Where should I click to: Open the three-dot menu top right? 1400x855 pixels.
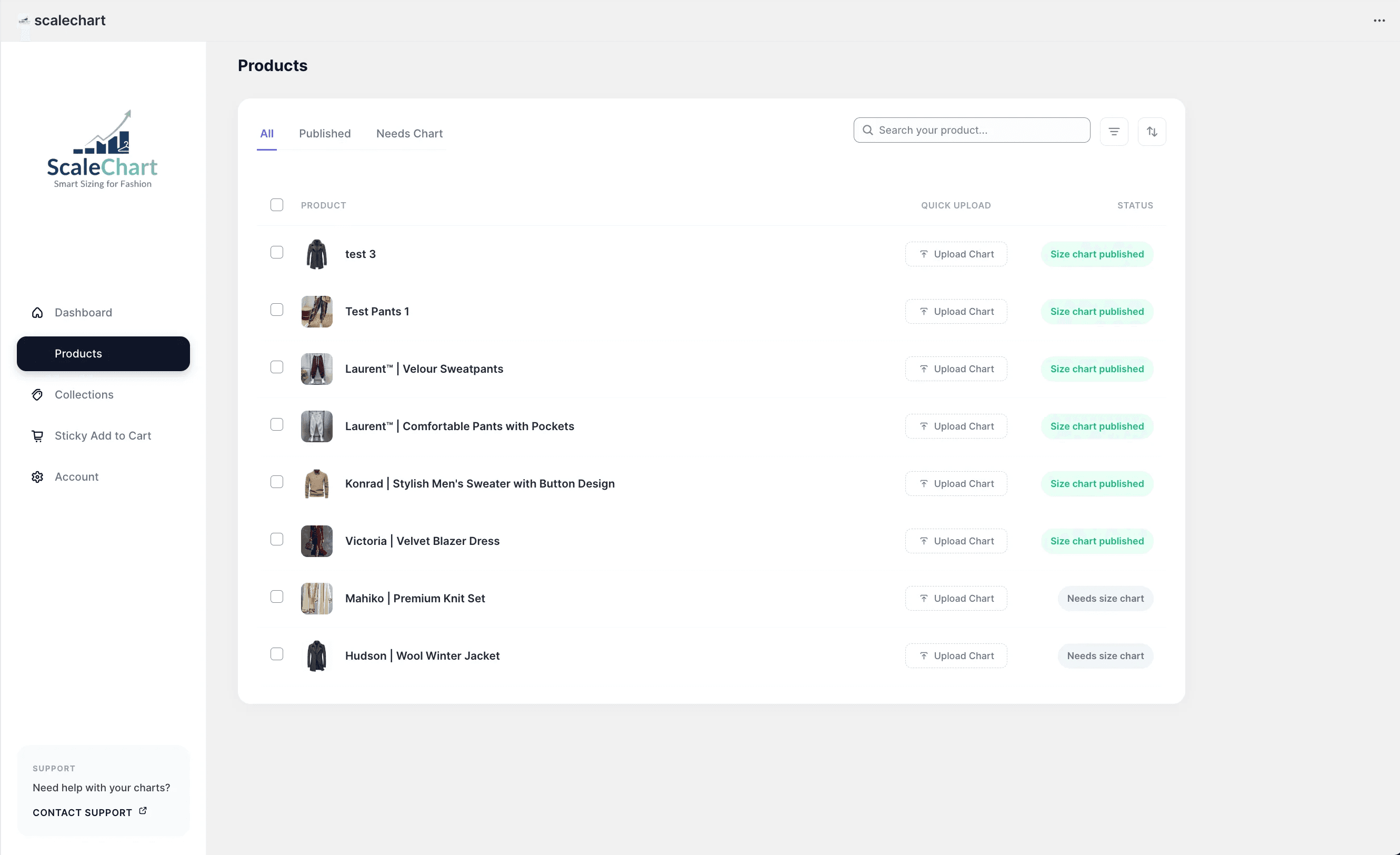[x=1379, y=21]
